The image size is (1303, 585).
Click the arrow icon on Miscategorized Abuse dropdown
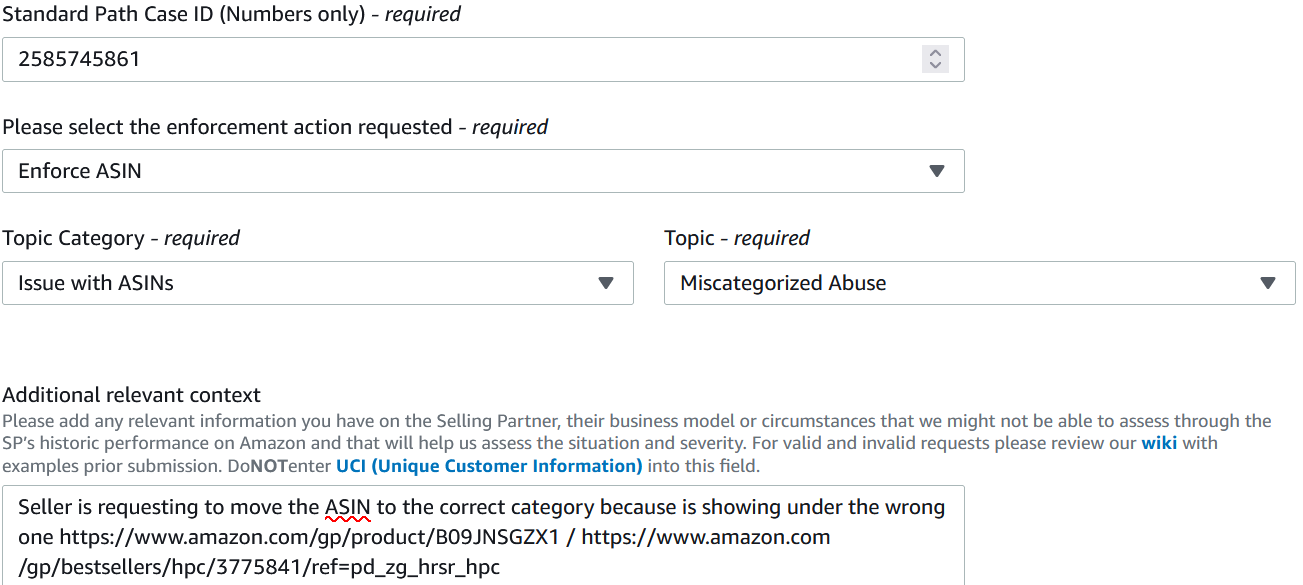(x=1268, y=283)
